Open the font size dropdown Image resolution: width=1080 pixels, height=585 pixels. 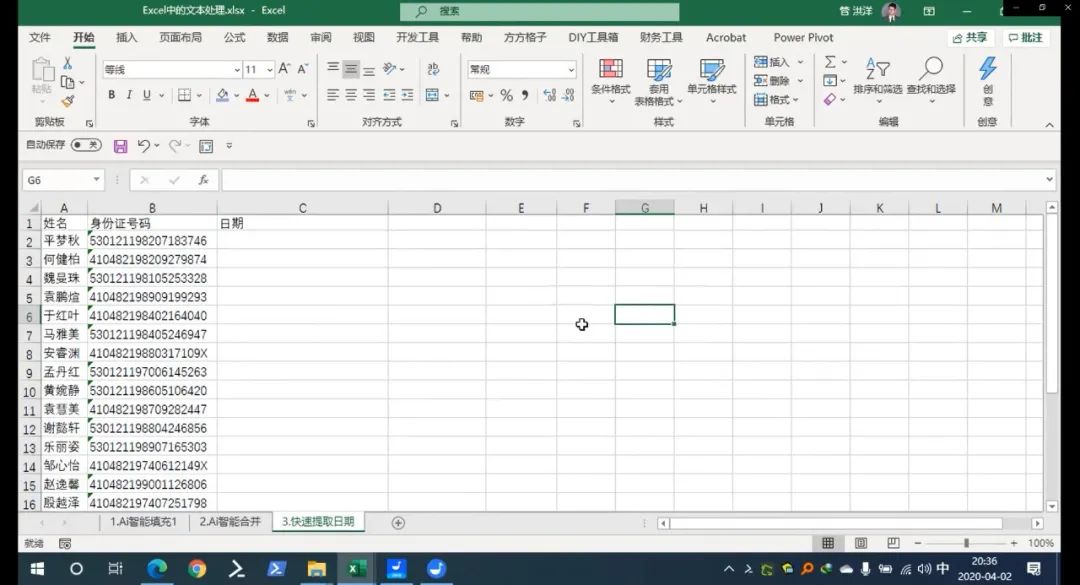pos(269,70)
